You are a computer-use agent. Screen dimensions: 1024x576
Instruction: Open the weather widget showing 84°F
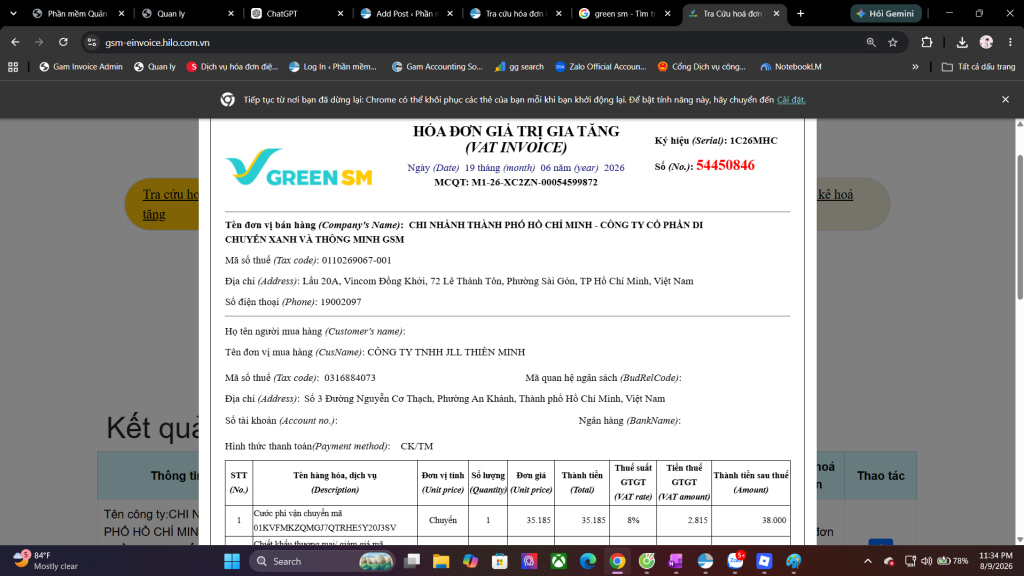pyautogui.click(x=46, y=560)
